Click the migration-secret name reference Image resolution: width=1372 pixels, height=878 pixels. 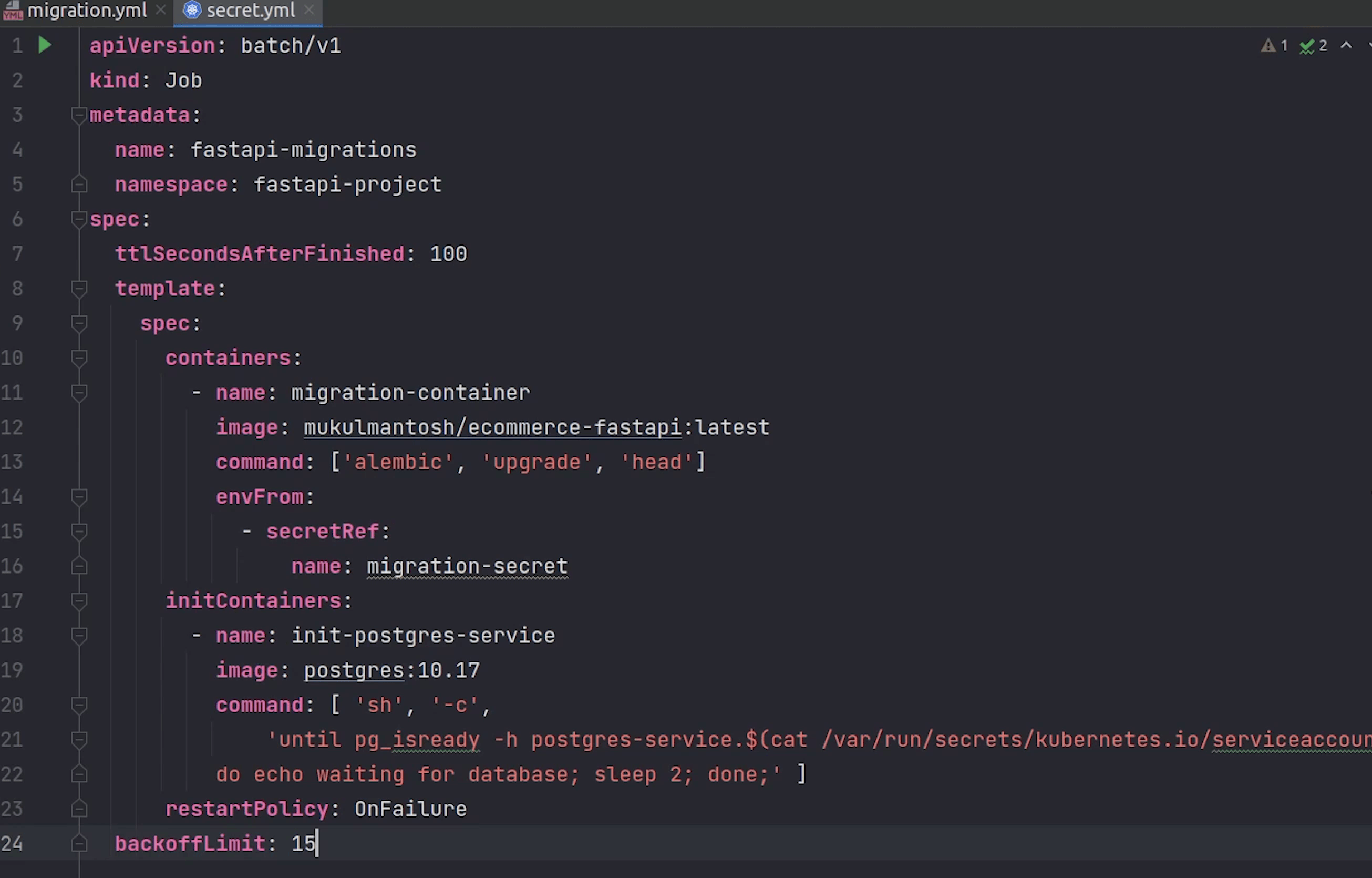pyautogui.click(x=467, y=566)
